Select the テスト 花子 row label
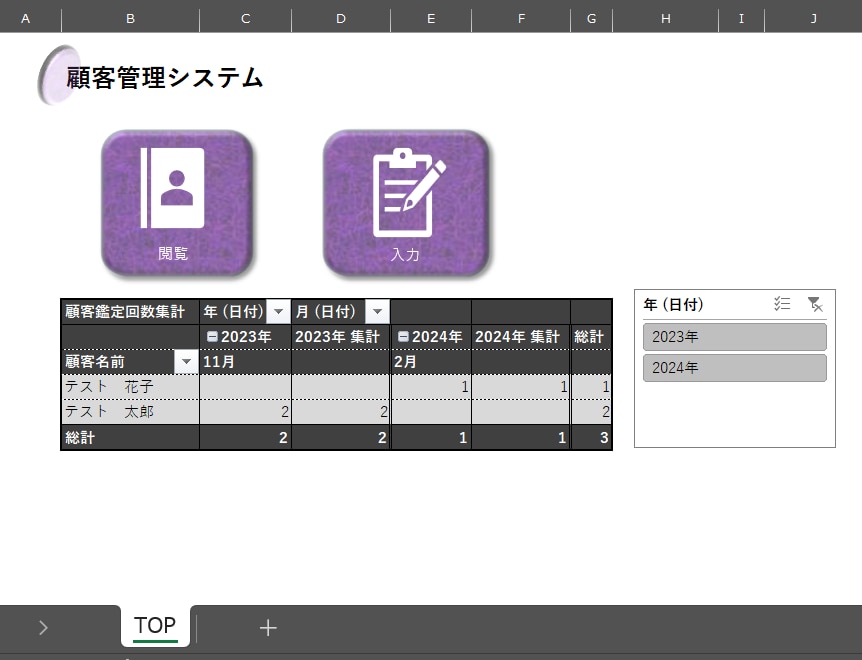 [x=130, y=387]
